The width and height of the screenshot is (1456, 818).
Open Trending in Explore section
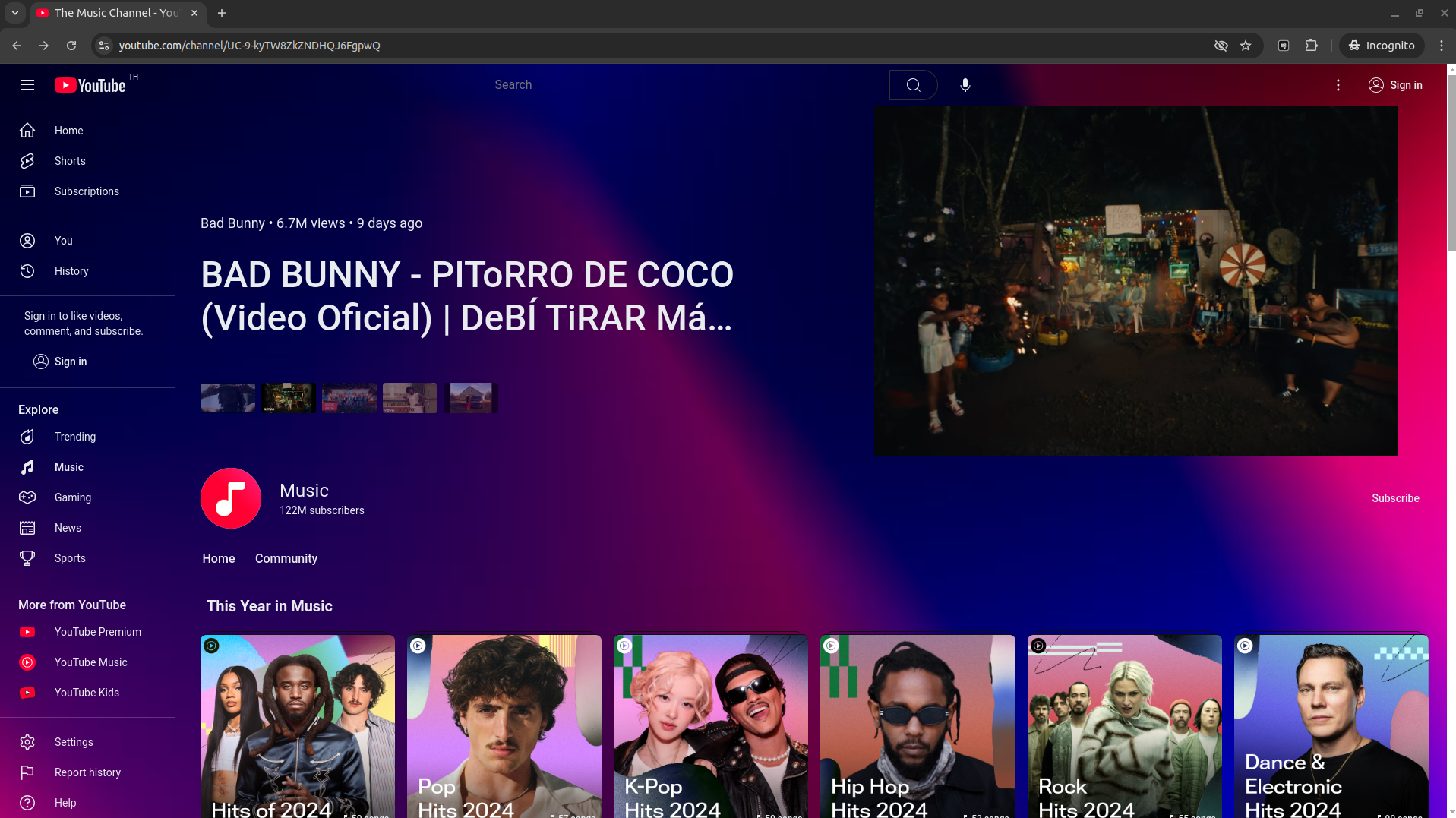(74, 437)
